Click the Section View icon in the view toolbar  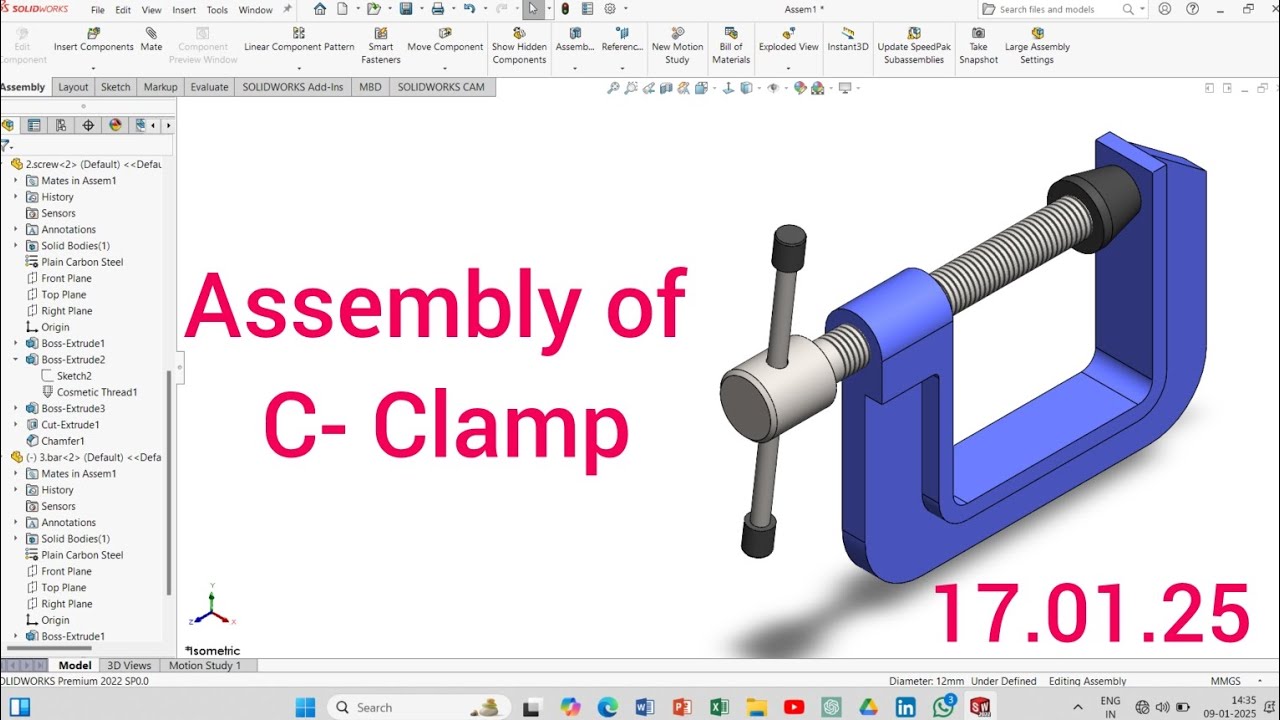point(666,88)
